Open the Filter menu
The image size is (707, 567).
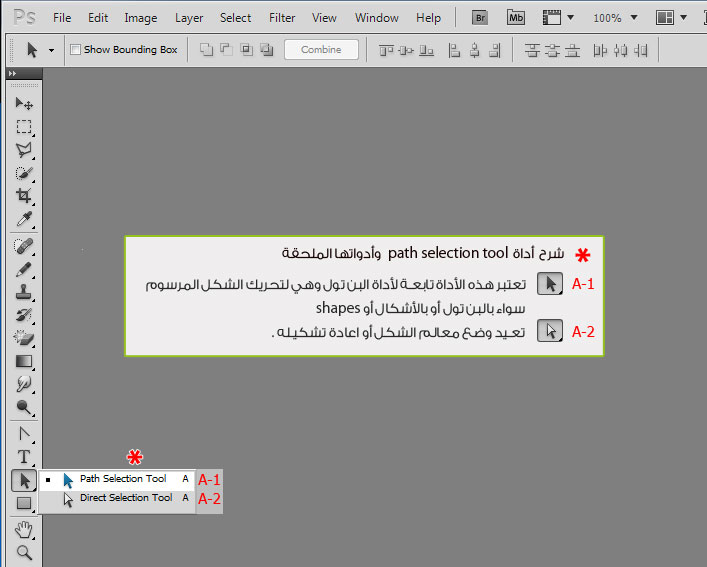coord(282,18)
